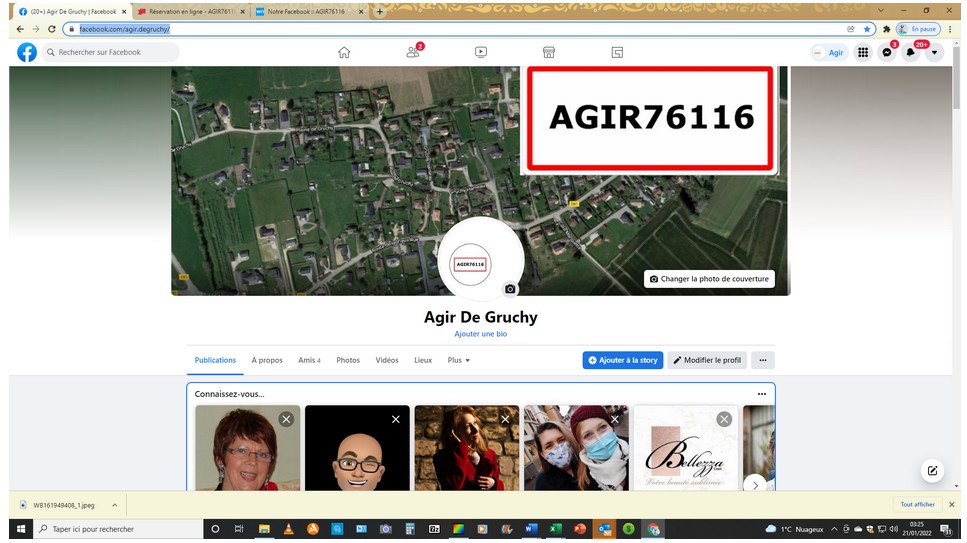Switch to the Photos tab
The image size is (967, 543).
348,360
